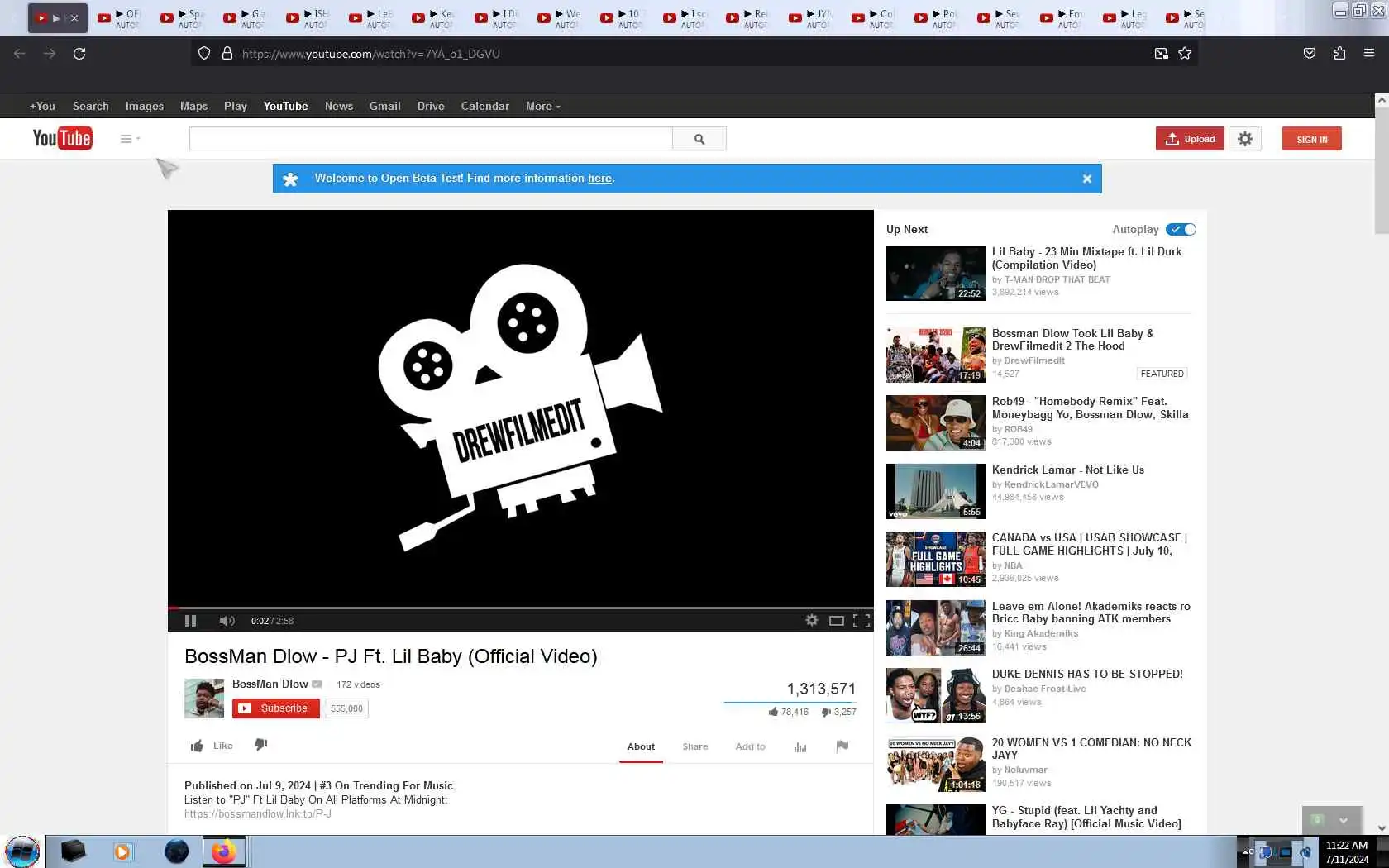Pause the video

[190, 621]
